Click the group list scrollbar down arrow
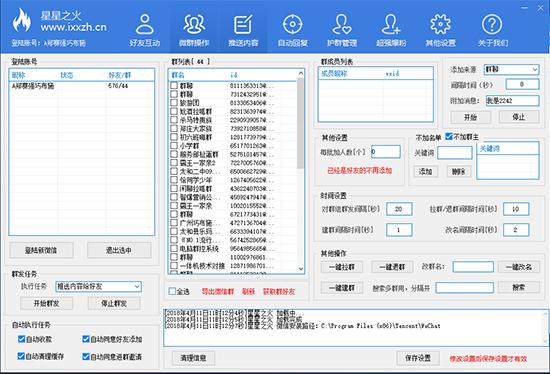 coord(301,269)
